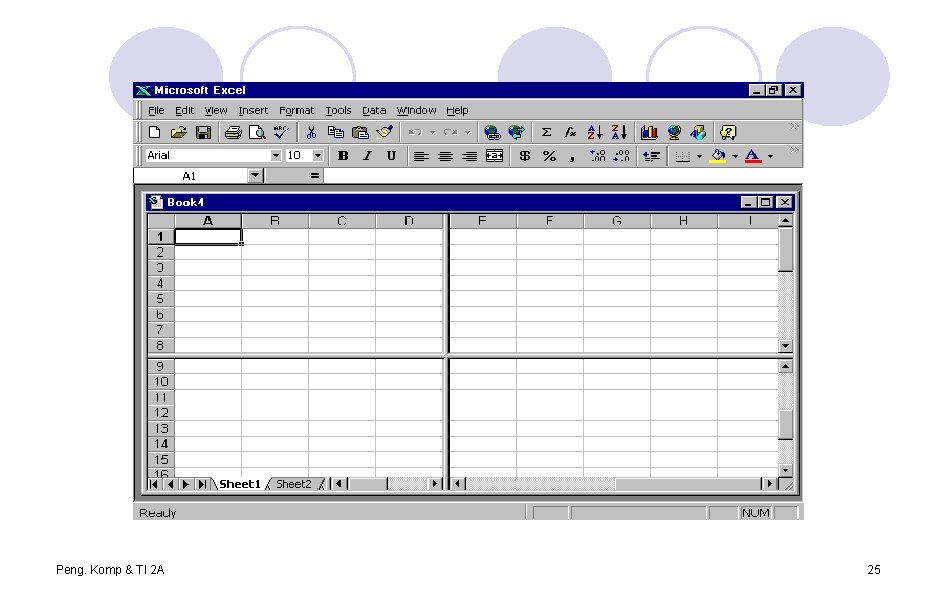This screenshot has height=612, width=936.
Task: Open the Insert menu
Action: pyautogui.click(x=253, y=110)
